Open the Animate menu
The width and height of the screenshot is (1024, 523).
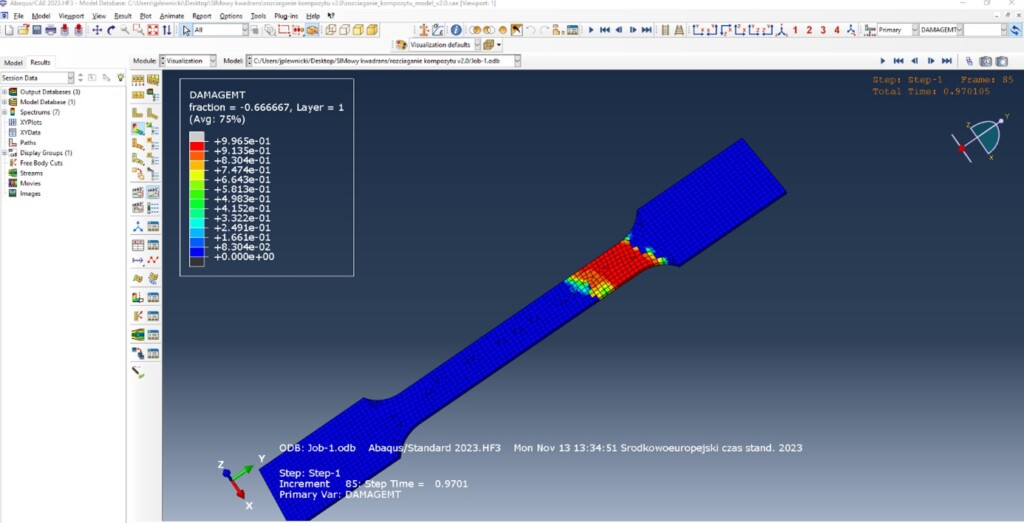[173, 16]
